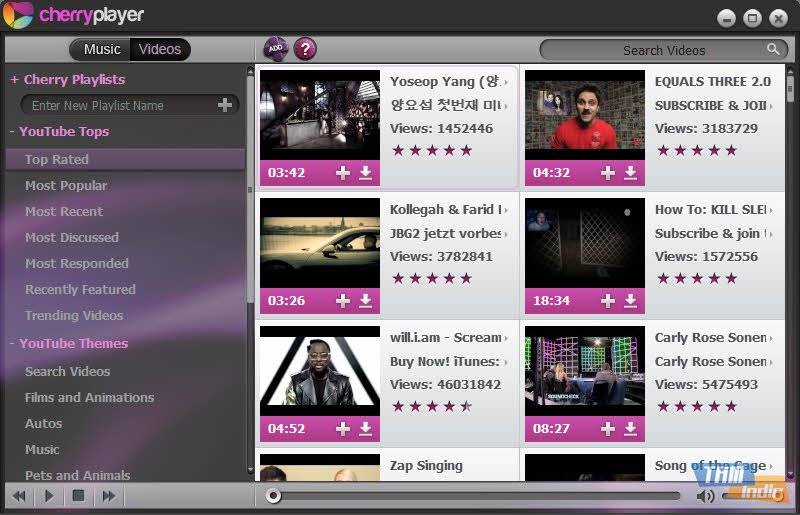Expand the Cherry Playlists section
The height and width of the screenshot is (515, 800).
point(14,79)
